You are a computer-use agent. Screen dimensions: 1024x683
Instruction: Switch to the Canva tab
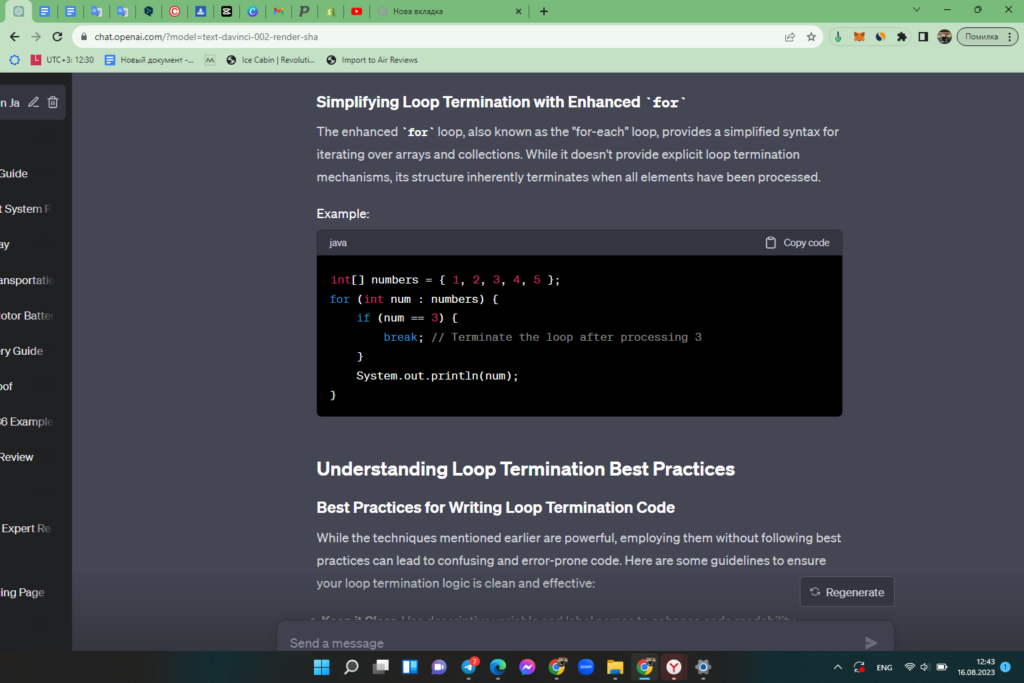tap(252, 11)
